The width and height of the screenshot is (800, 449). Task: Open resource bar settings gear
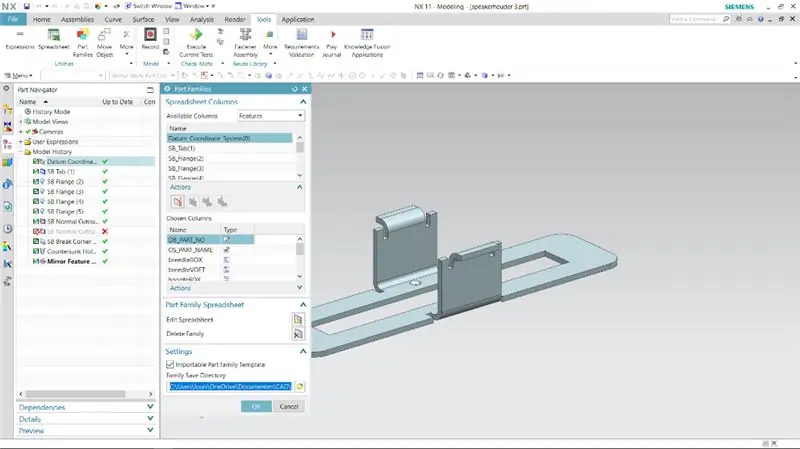(x=6, y=89)
